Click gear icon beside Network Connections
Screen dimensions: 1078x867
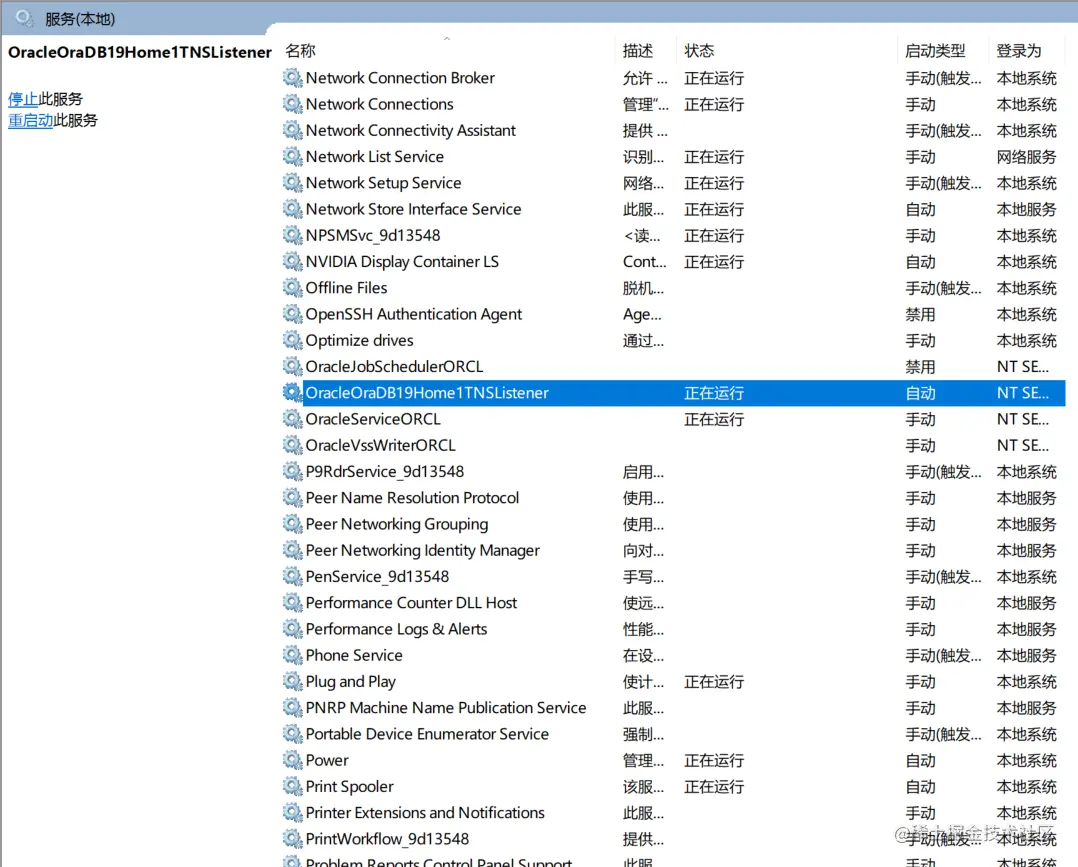pos(292,104)
